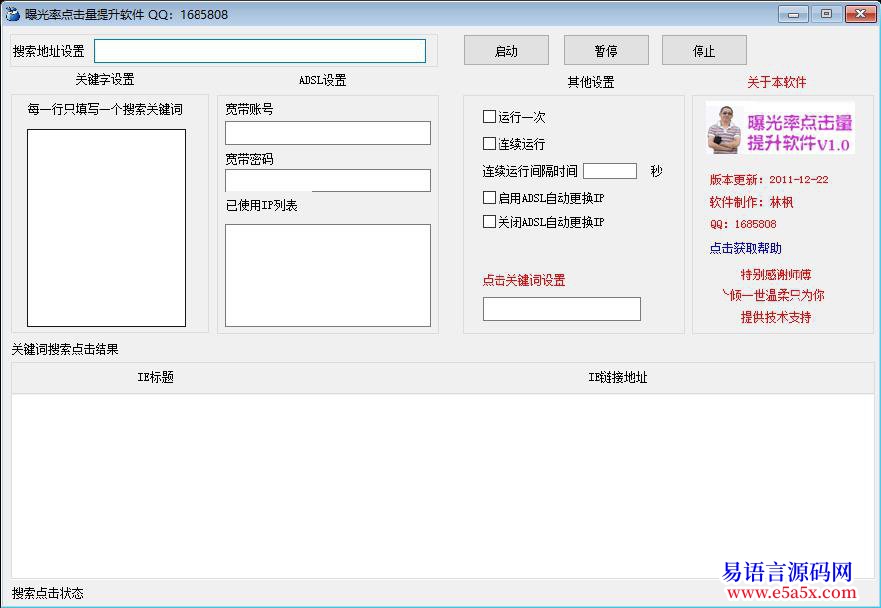
Task: Click the input under 点击关键词设置
Action: [x=561, y=308]
